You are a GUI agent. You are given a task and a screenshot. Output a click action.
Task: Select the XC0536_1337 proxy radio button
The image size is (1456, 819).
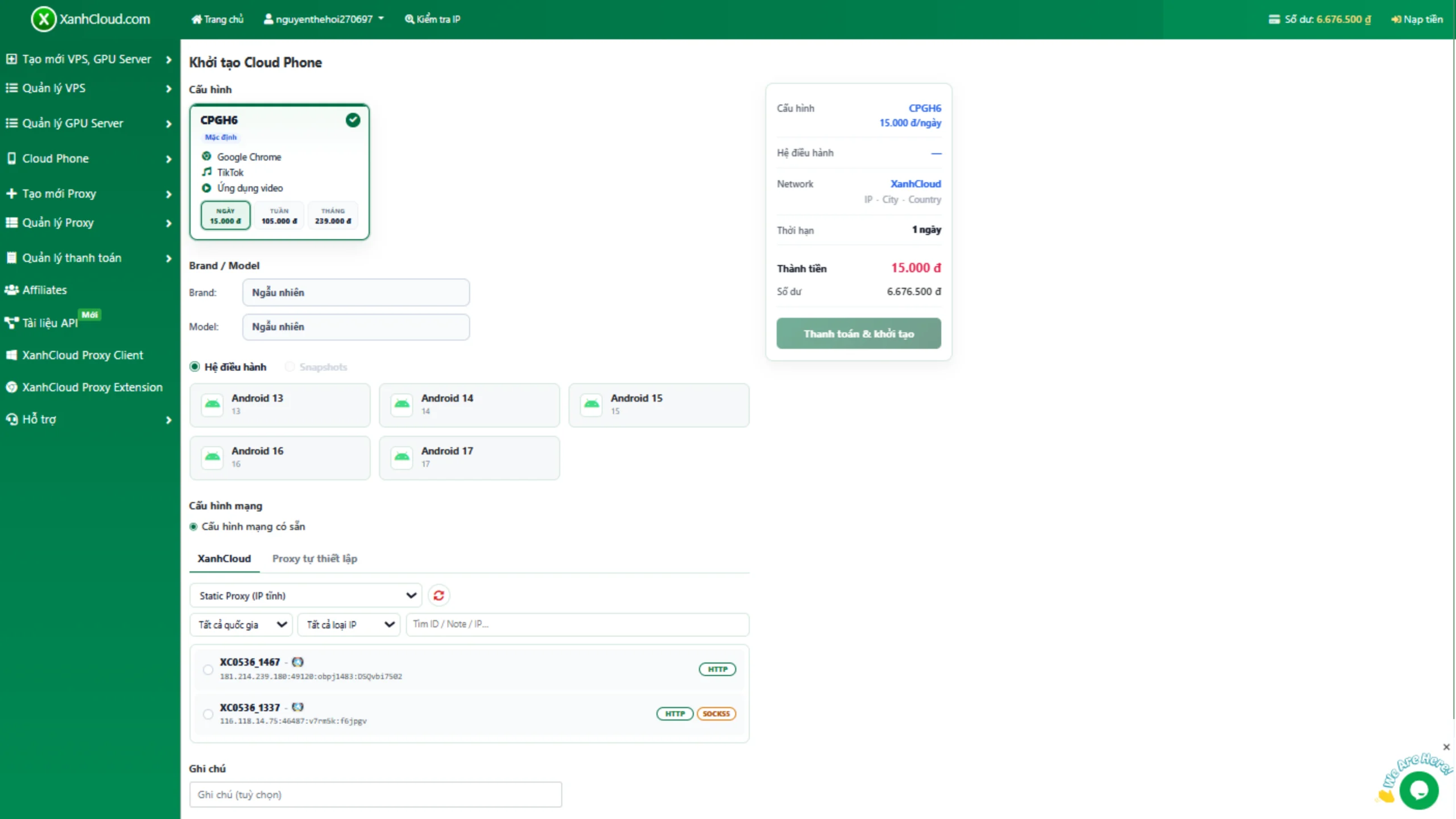point(208,714)
